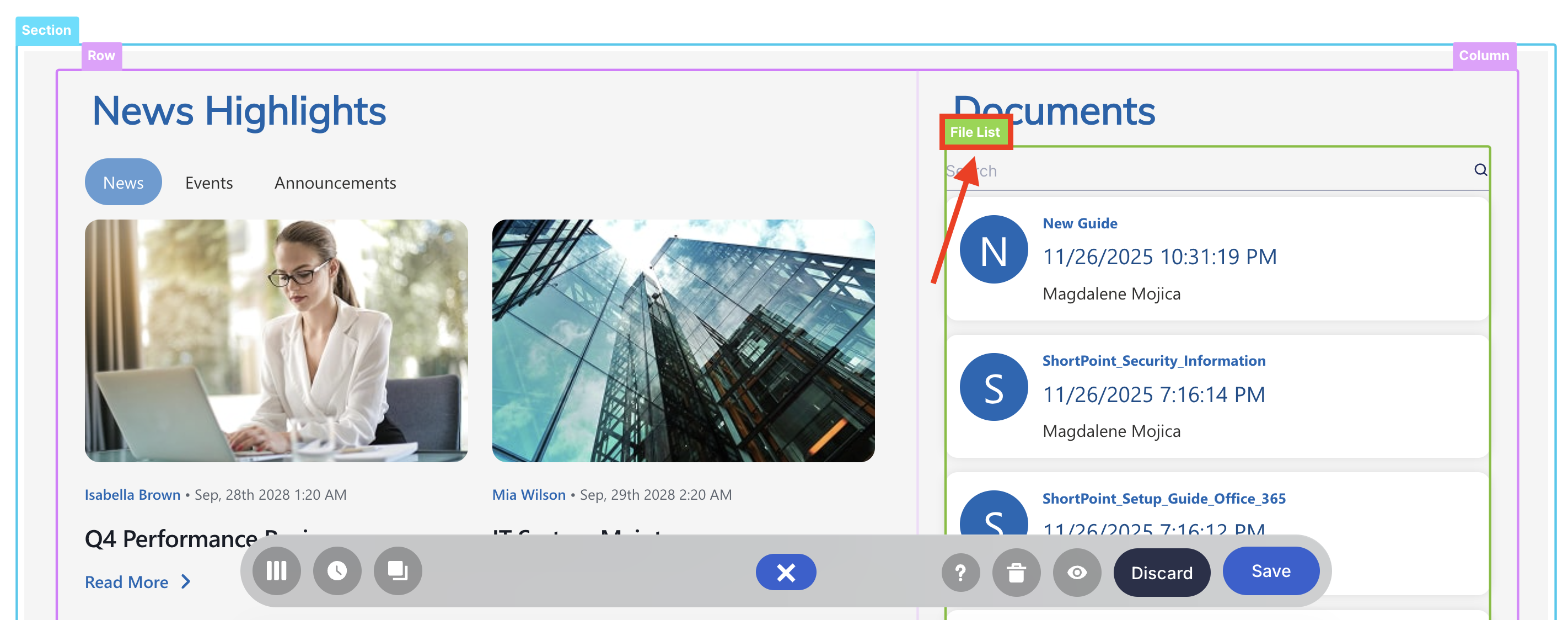The image size is (1568, 620).
Task: Click the Section label badge at top left
Action: point(47,29)
